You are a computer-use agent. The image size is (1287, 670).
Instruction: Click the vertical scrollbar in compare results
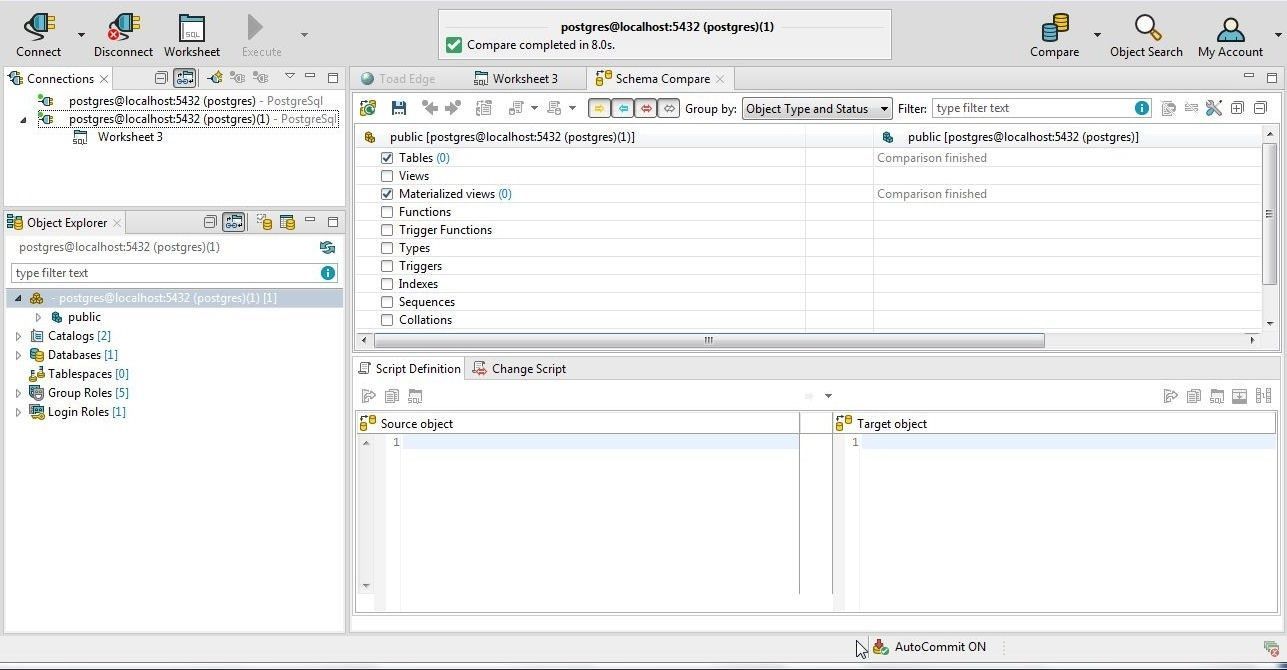[x=1270, y=213]
